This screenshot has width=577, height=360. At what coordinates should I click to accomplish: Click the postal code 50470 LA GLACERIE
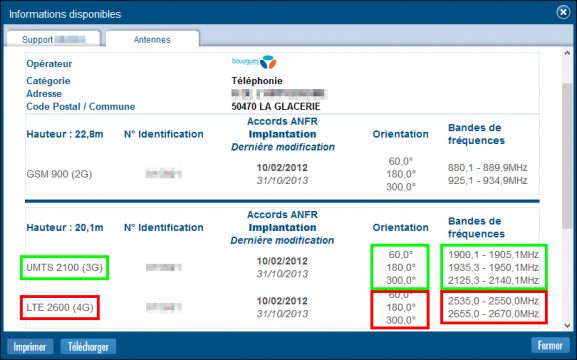click(276, 107)
